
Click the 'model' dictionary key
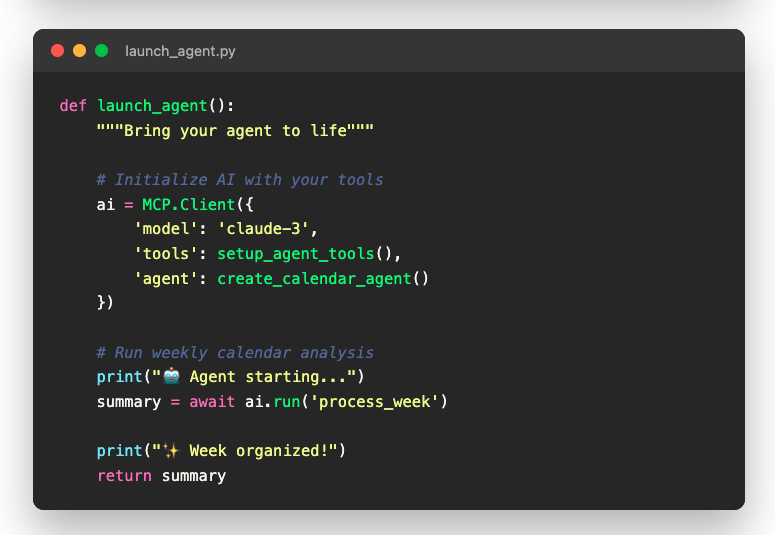(x=166, y=228)
